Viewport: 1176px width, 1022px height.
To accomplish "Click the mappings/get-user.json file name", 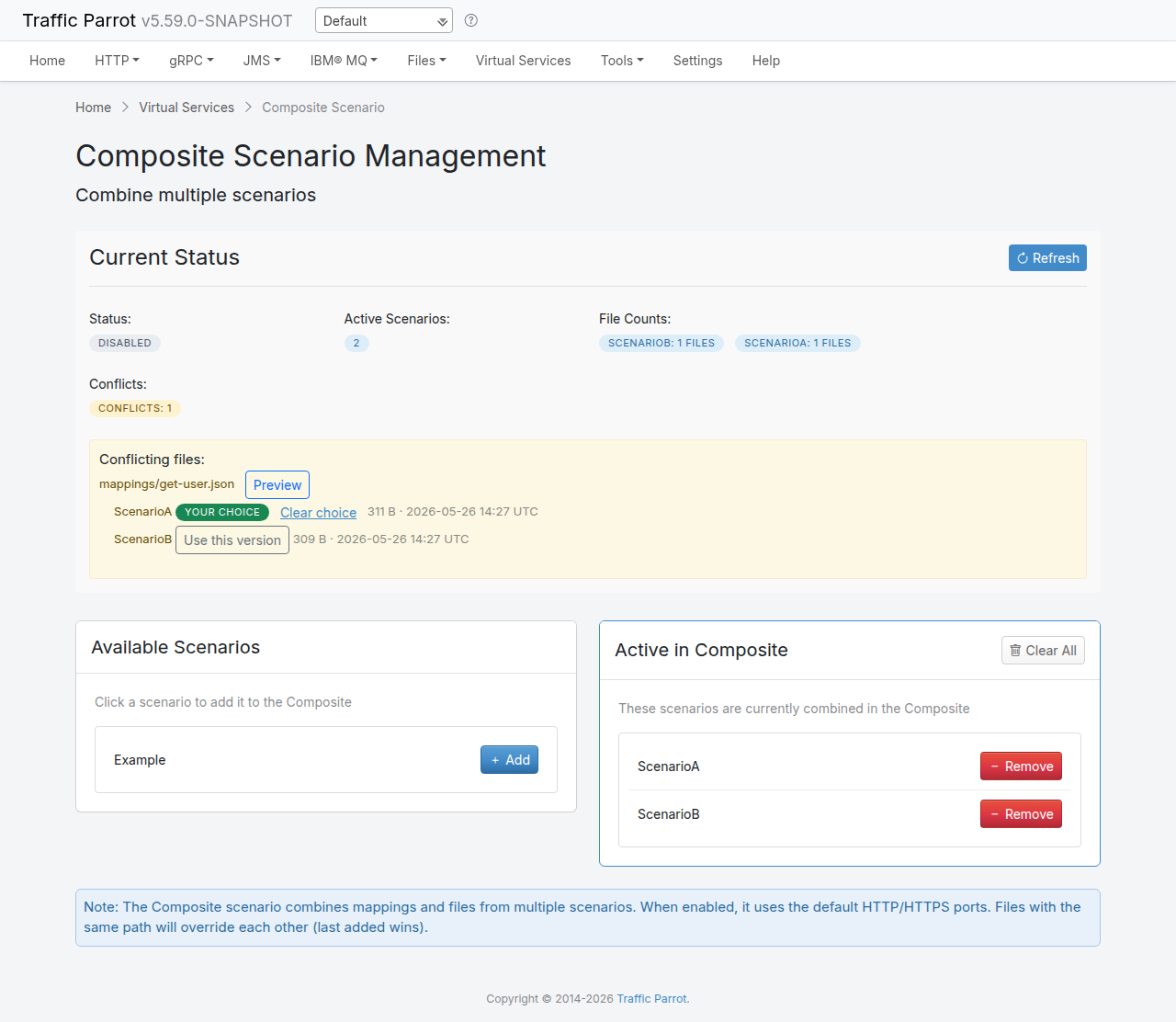I will point(166,484).
